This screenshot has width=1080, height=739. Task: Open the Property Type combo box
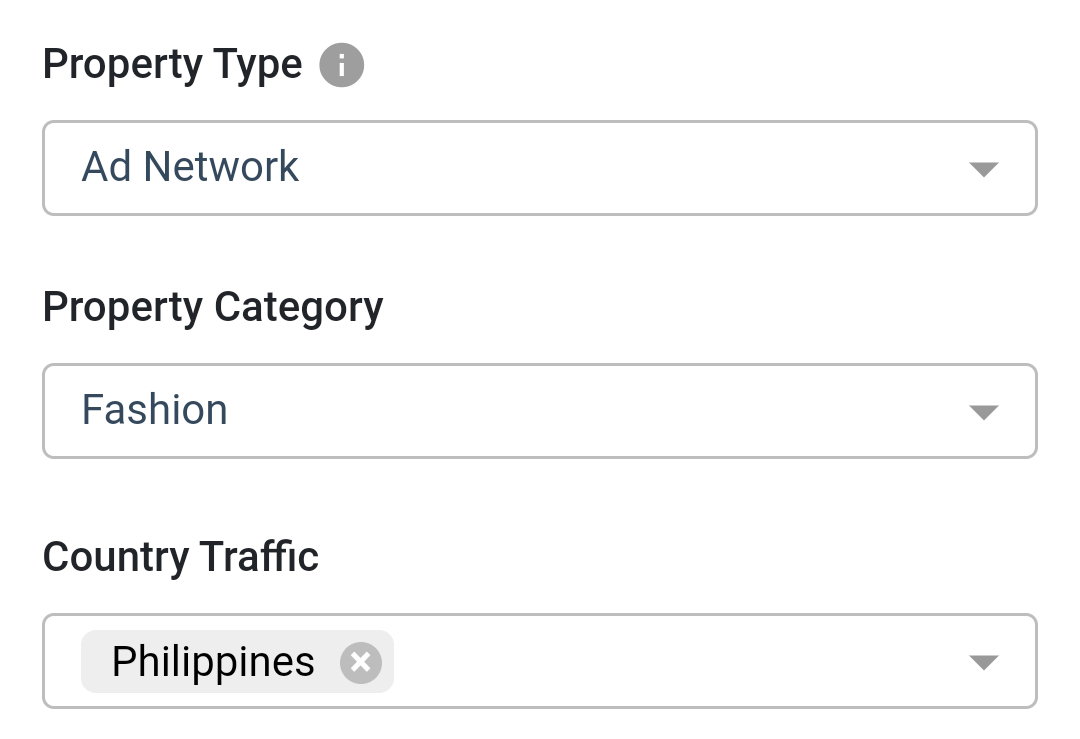pyautogui.click(x=540, y=168)
